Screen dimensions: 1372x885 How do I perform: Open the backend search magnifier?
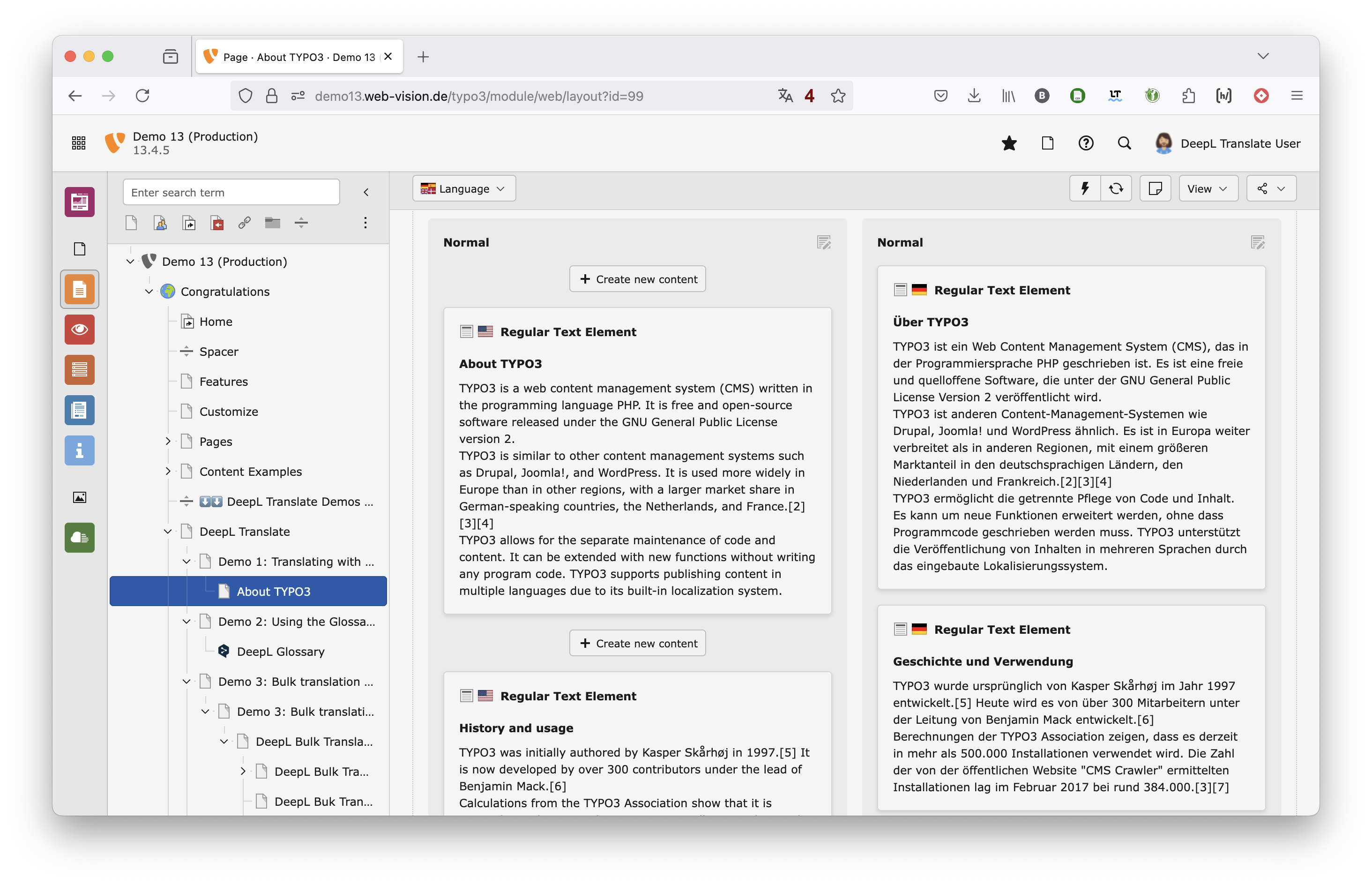click(x=1124, y=143)
